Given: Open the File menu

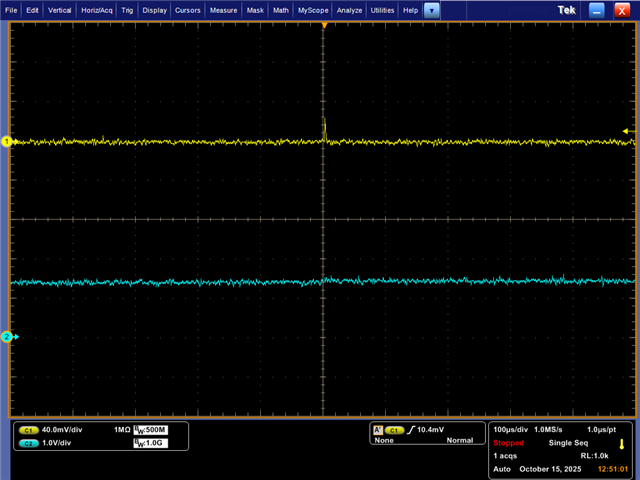Looking at the screenshot, I should [11, 10].
